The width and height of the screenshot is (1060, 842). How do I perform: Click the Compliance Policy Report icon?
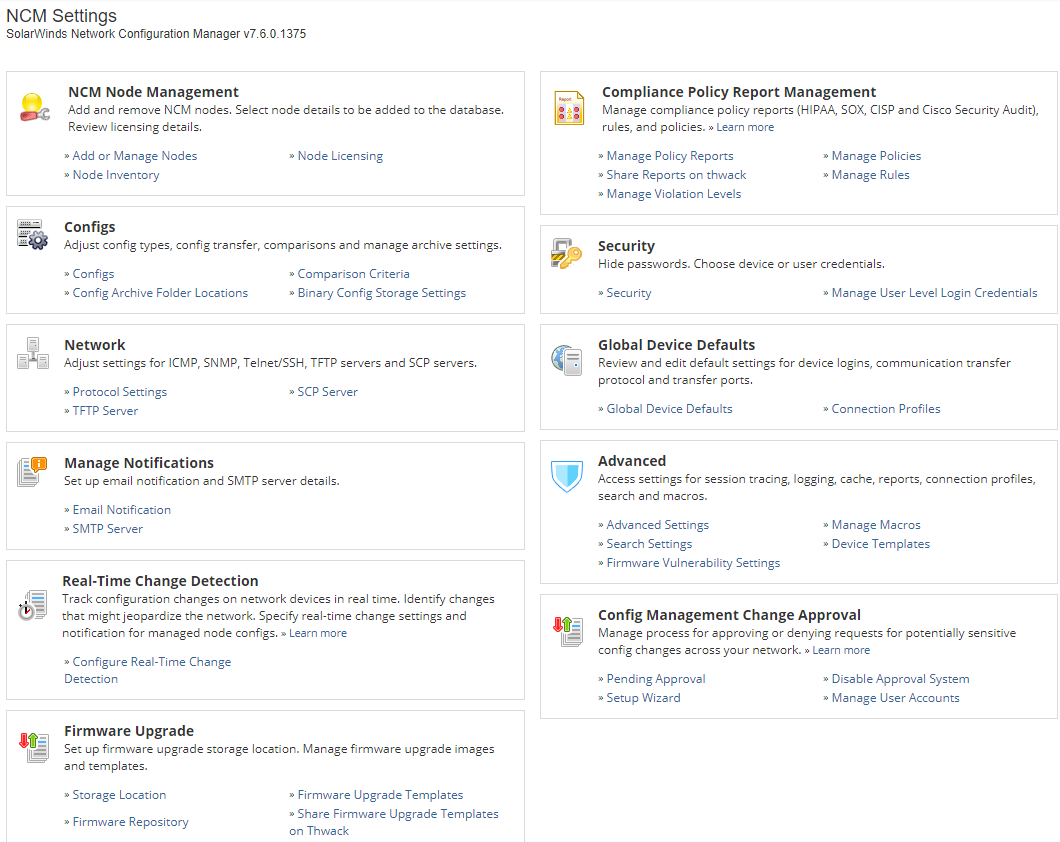(x=569, y=107)
